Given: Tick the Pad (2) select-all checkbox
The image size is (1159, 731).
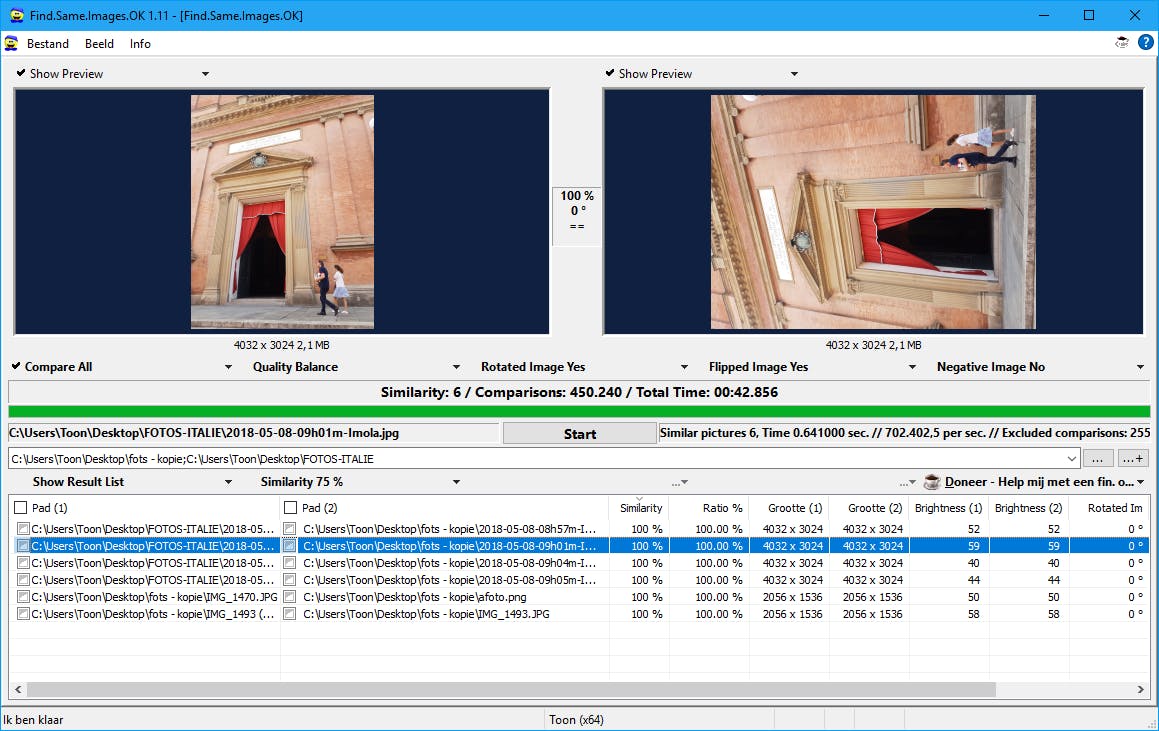Looking at the screenshot, I should point(290,508).
